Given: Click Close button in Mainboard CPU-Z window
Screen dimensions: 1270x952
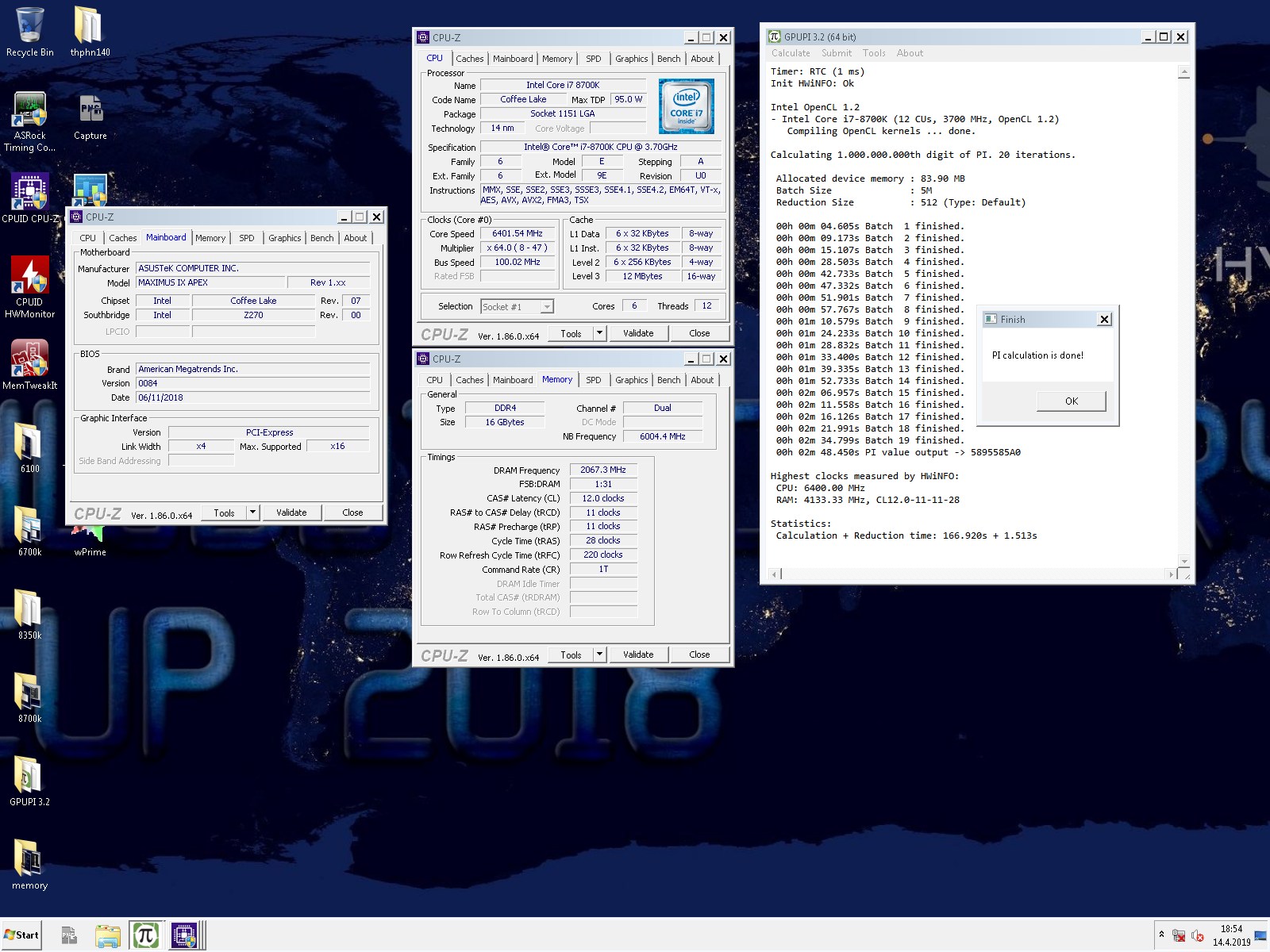Looking at the screenshot, I should [352, 512].
